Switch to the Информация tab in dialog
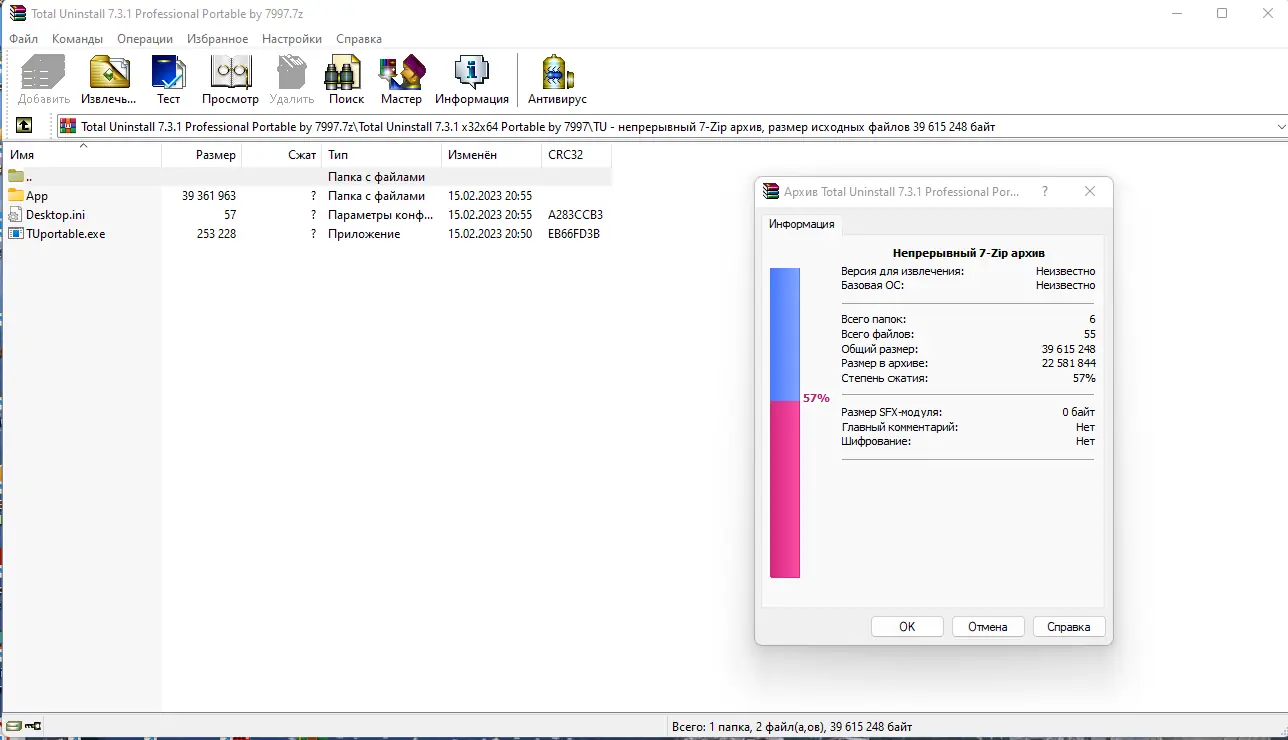Viewport: 1288px width, 740px height. tap(801, 224)
